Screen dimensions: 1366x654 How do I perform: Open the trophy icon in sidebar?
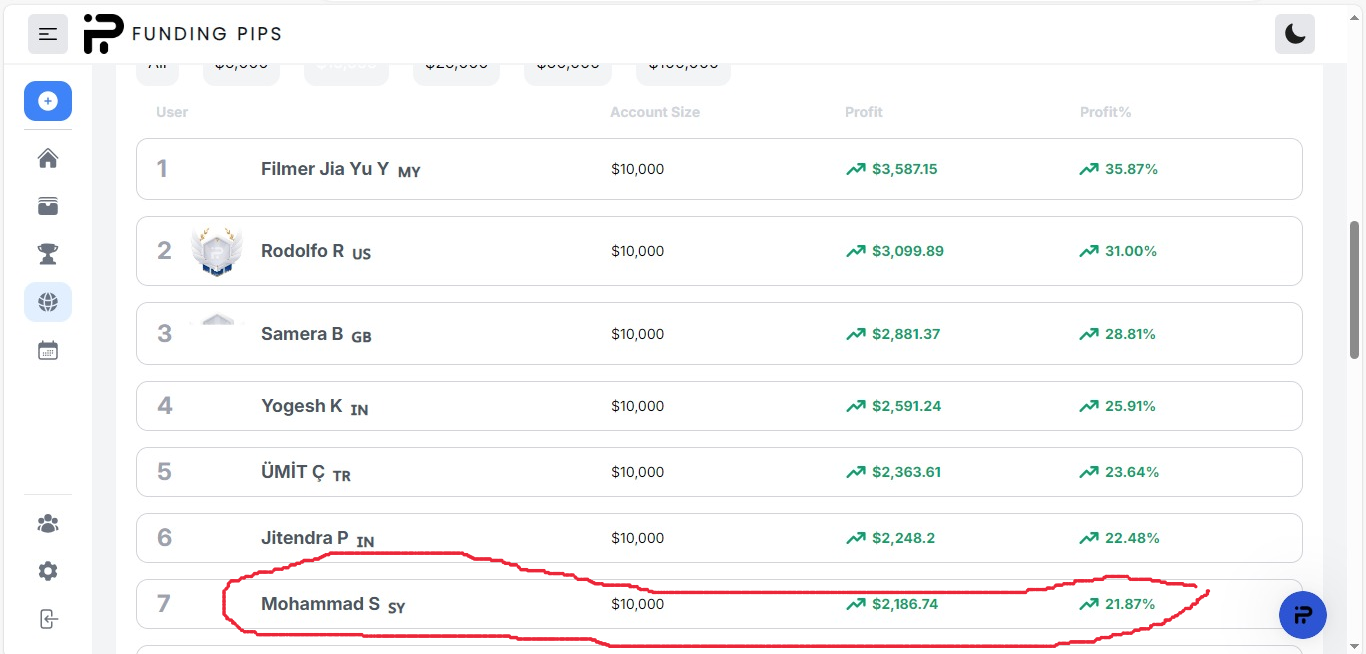(x=48, y=254)
